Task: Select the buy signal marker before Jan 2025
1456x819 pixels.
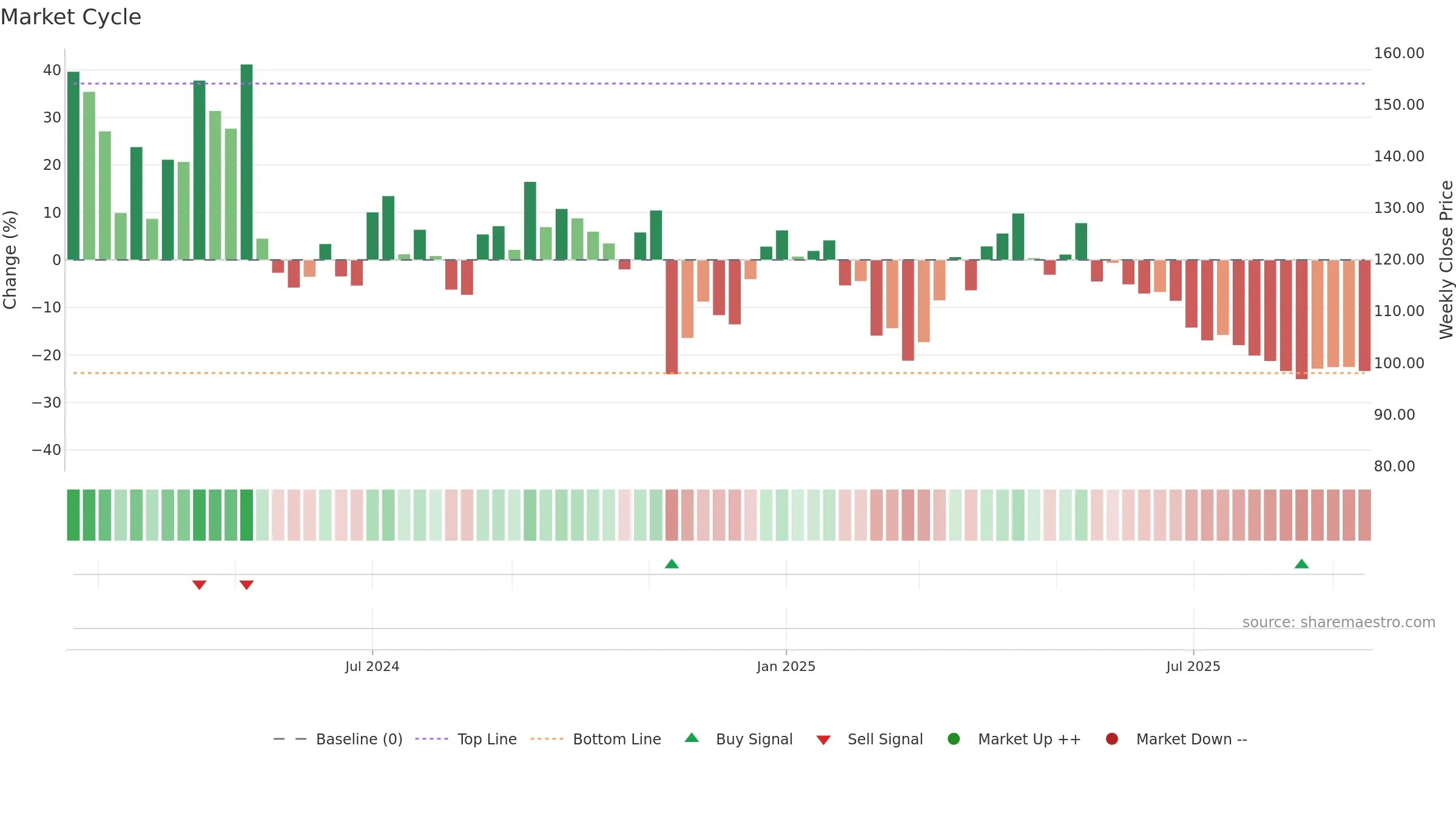Action: 672,564
